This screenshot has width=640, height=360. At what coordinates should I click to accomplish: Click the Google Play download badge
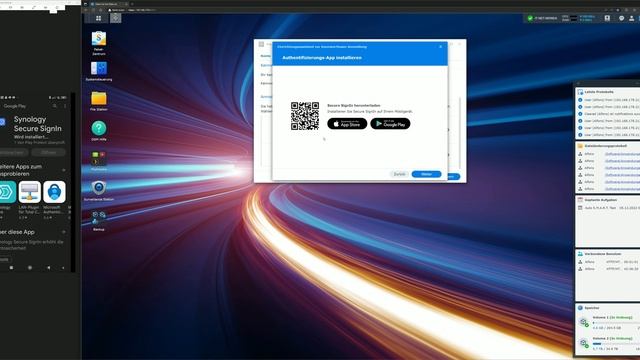coord(390,124)
